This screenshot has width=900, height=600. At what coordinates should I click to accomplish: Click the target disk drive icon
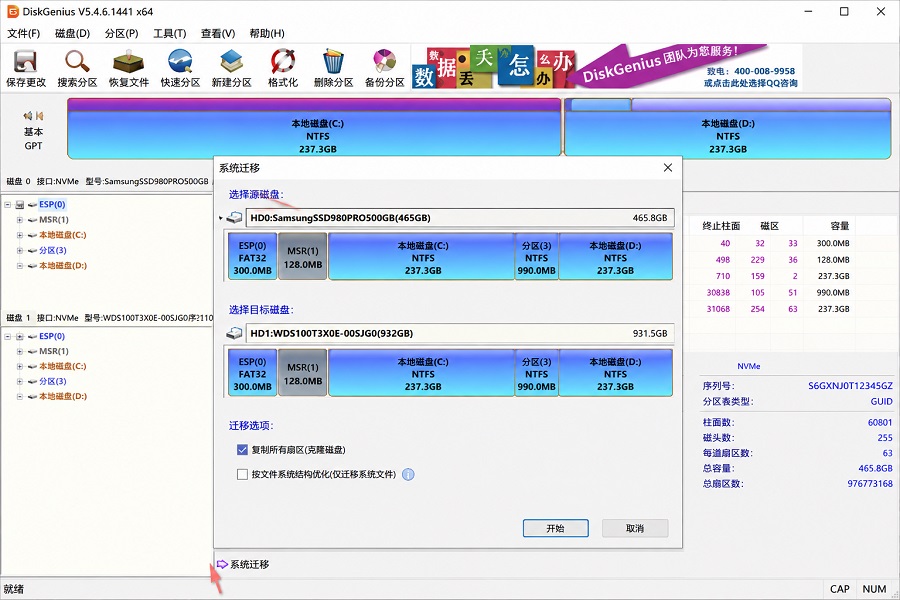tap(234, 333)
